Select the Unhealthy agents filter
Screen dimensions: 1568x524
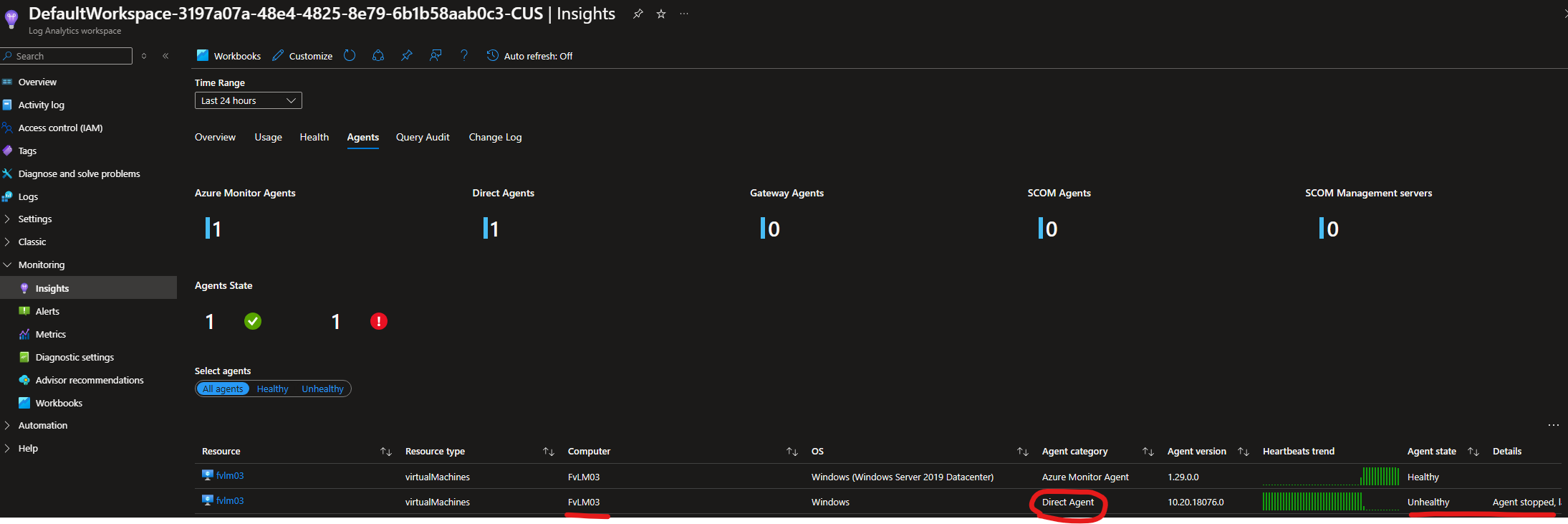(x=322, y=389)
